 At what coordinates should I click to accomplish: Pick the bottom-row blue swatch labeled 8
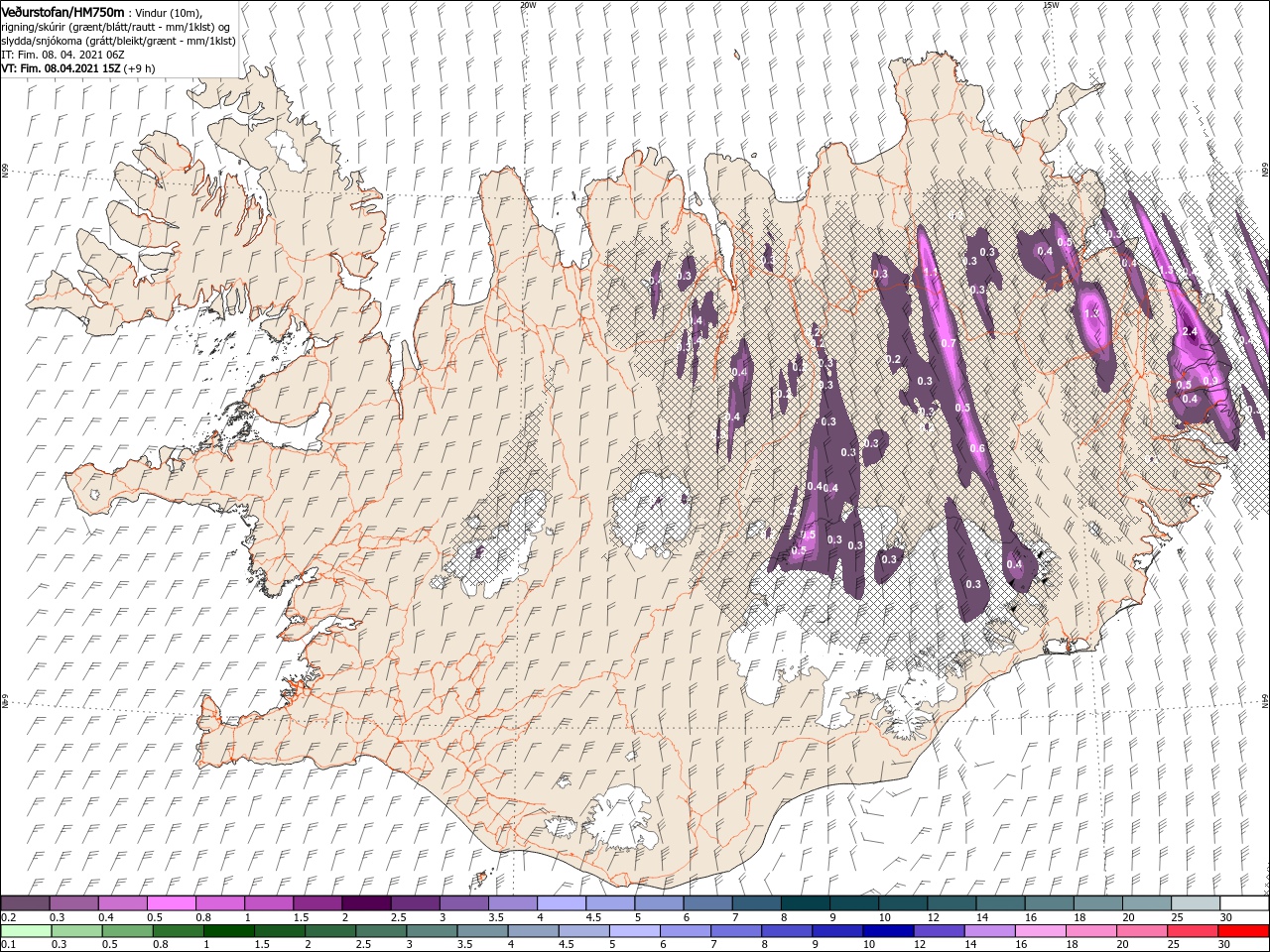(787, 931)
